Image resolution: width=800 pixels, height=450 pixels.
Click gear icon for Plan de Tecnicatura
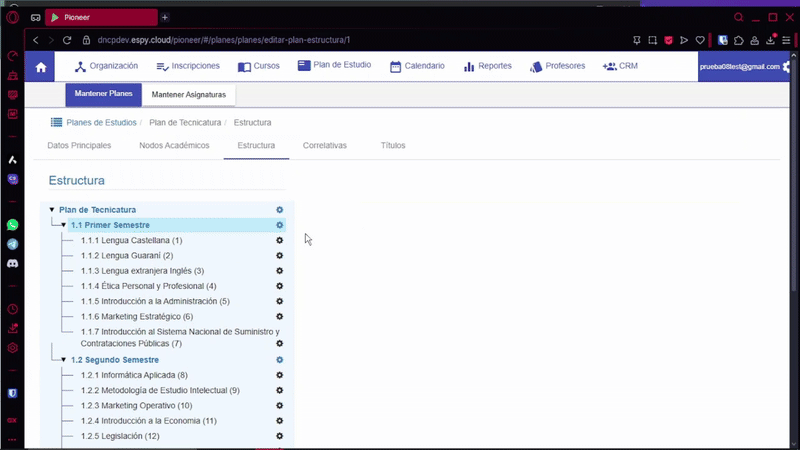tap(280, 210)
